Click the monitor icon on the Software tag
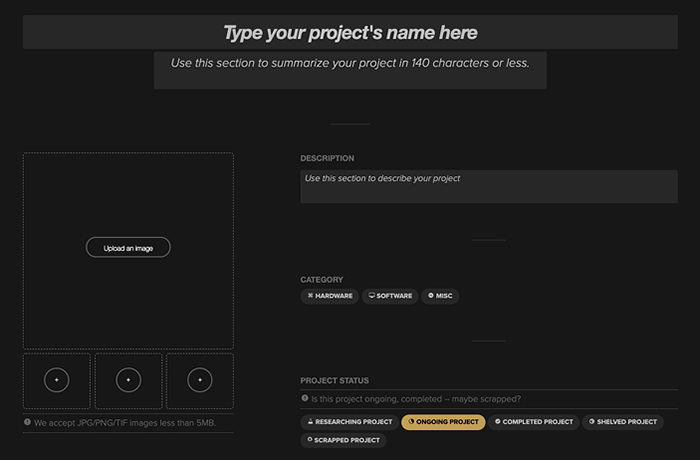 371,296
